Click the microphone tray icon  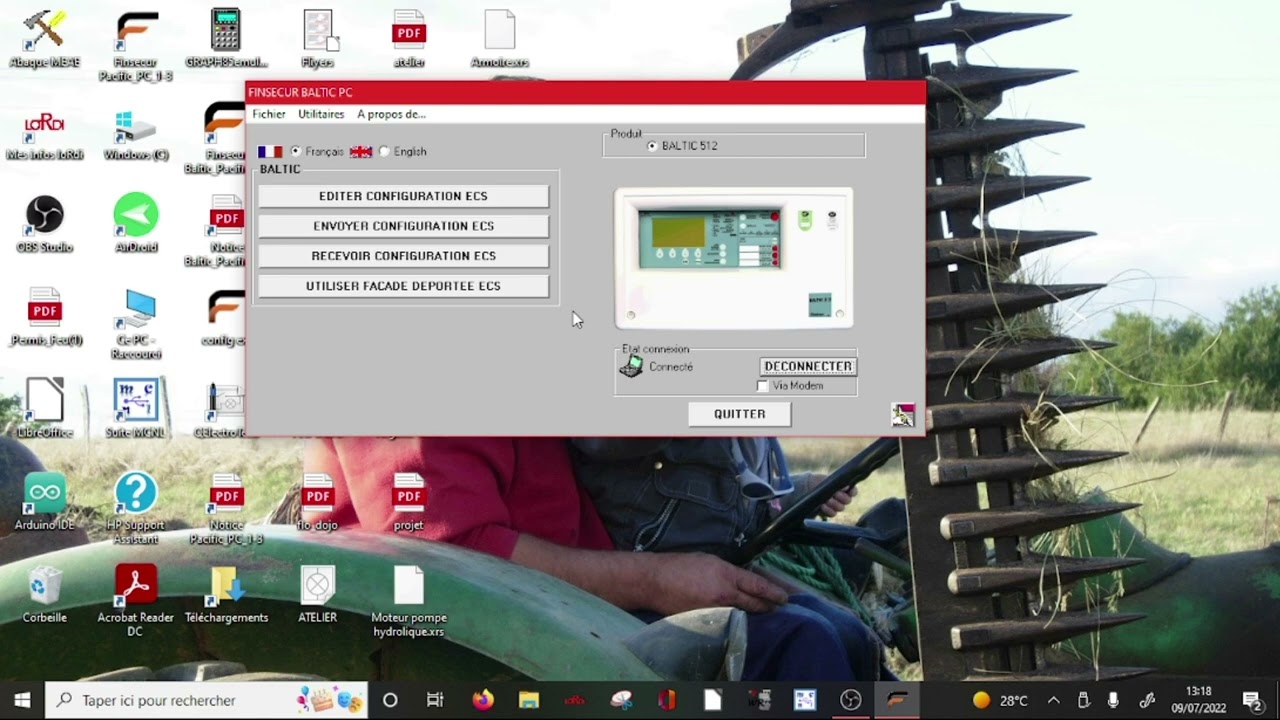point(1113,700)
